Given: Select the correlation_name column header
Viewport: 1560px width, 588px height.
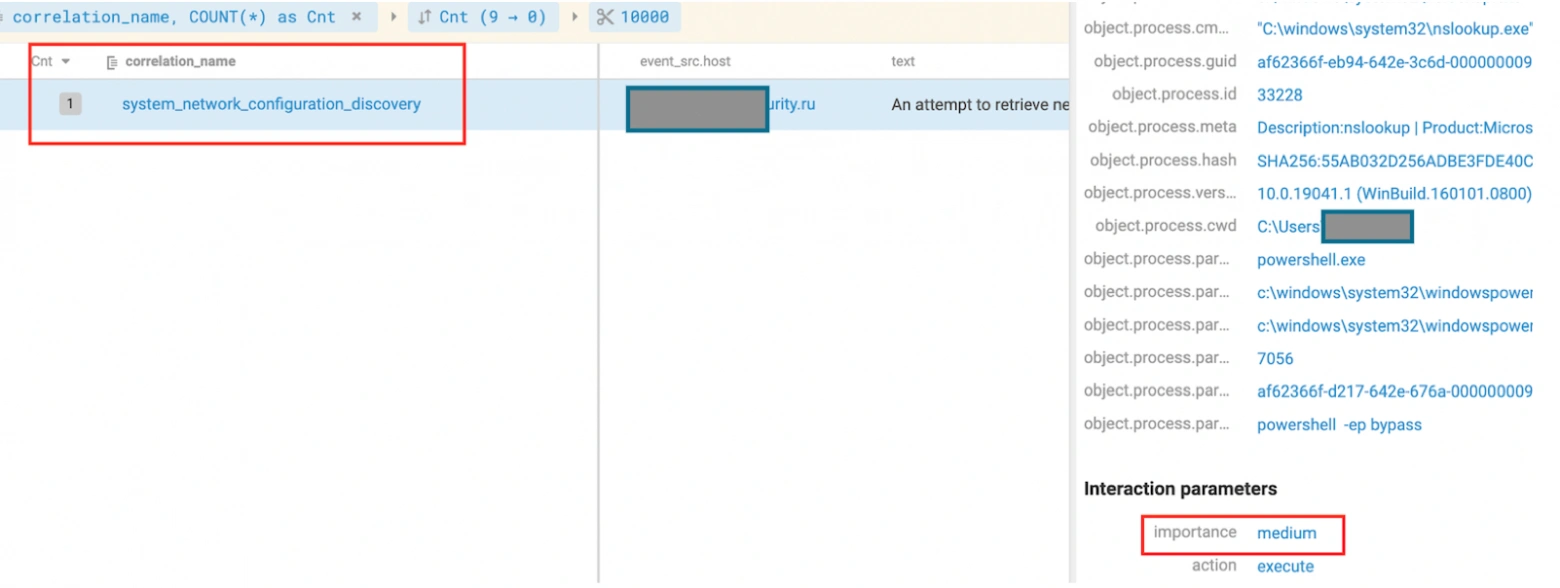Looking at the screenshot, I should click(x=180, y=62).
